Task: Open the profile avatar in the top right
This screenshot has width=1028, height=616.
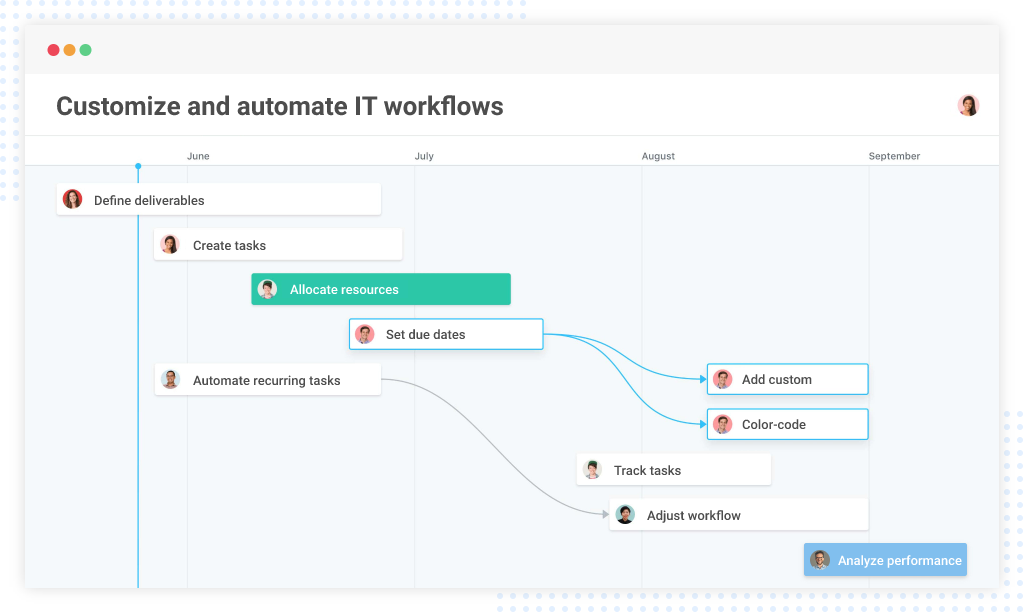Action: click(x=967, y=104)
